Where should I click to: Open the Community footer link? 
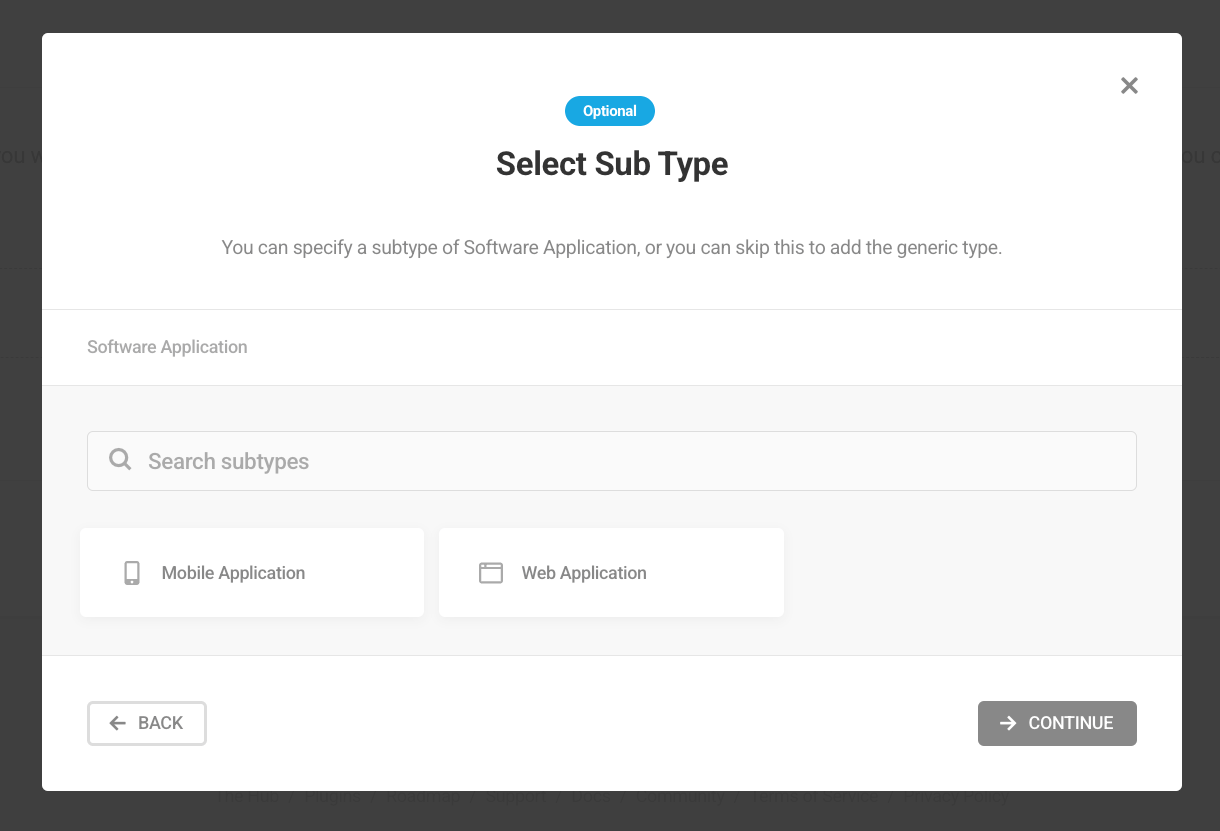tap(681, 796)
